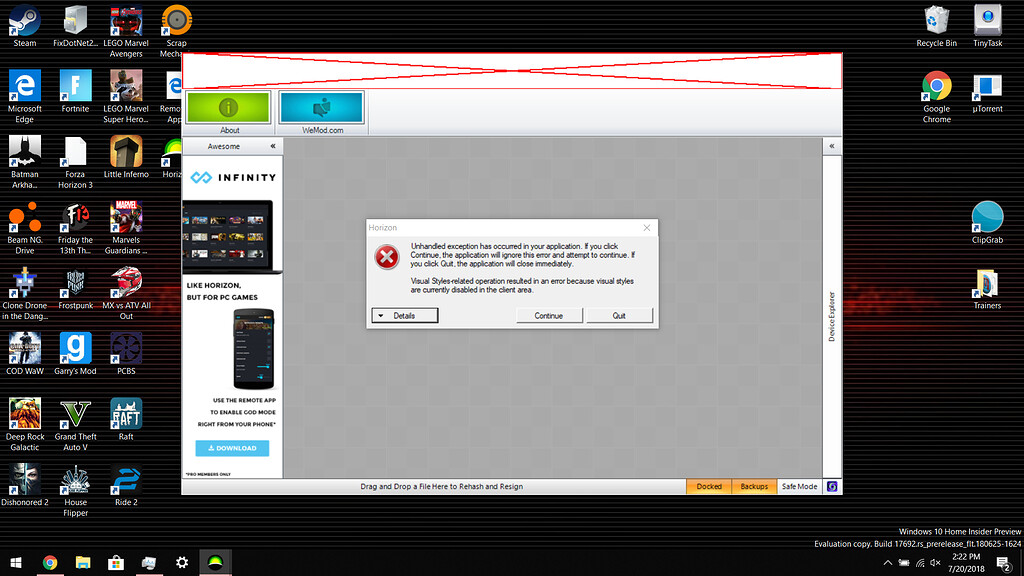1024x576 pixels.
Task: Expand Details in the error dialog
Action: 405,315
